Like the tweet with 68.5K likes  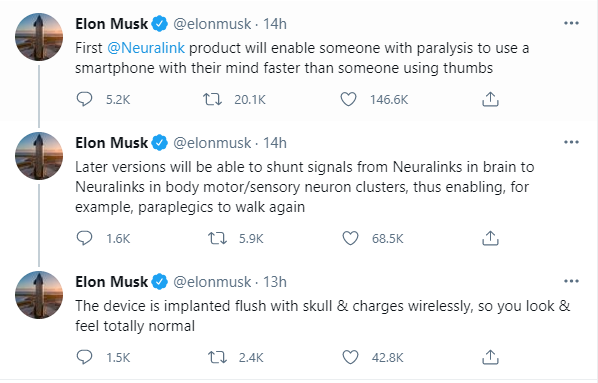click(x=350, y=238)
